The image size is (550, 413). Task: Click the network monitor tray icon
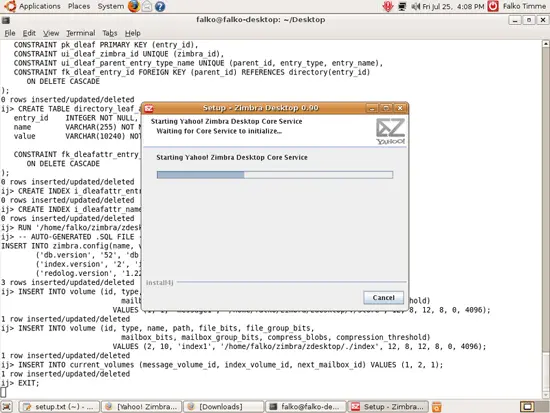tap(402, 6)
